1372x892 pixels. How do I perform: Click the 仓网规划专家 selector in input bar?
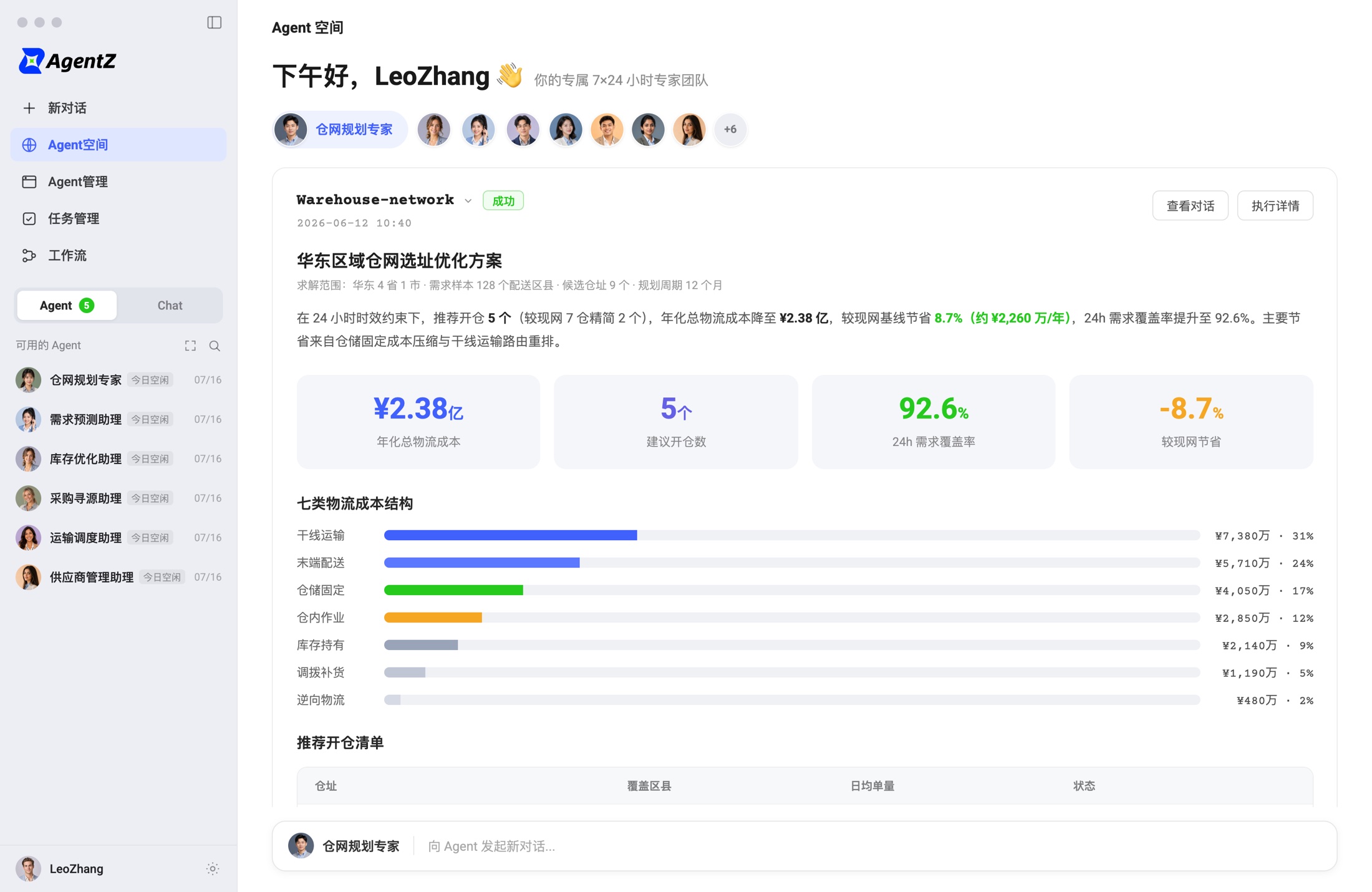[344, 846]
